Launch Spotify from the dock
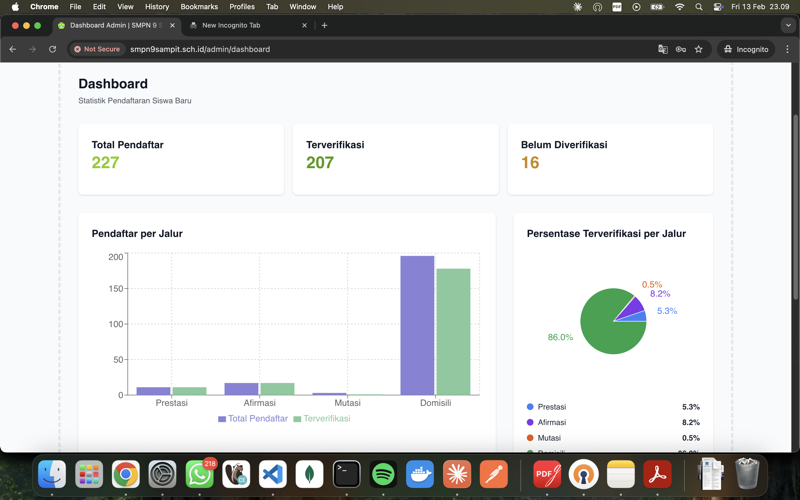The height and width of the screenshot is (500, 800). 383,474
